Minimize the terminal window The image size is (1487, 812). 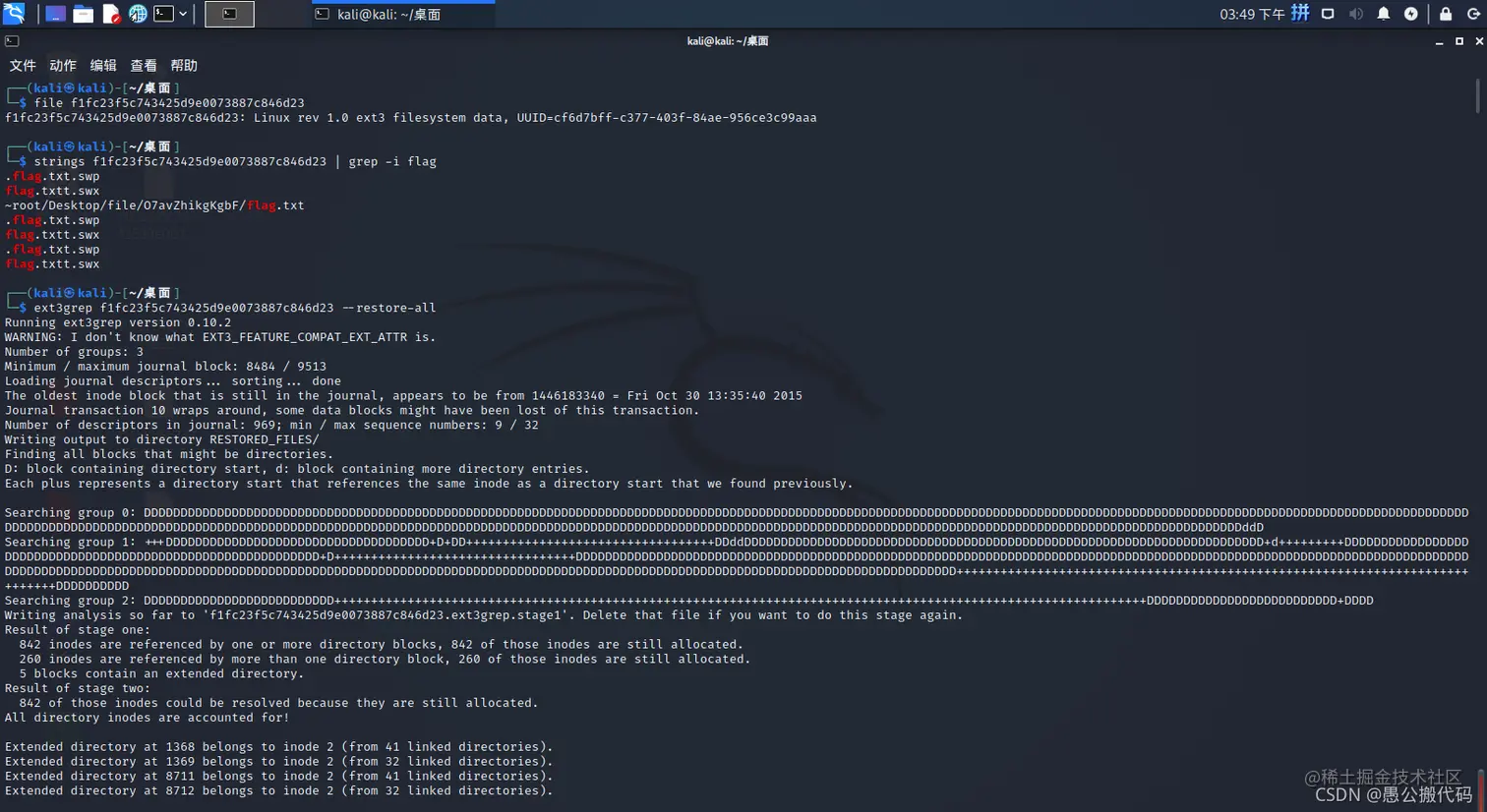[1439, 41]
